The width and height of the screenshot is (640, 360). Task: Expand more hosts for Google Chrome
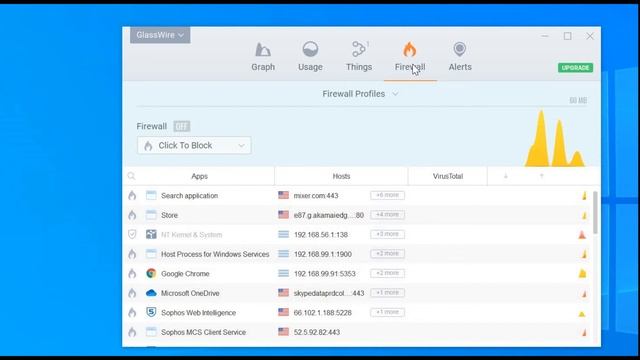coord(387,273)
